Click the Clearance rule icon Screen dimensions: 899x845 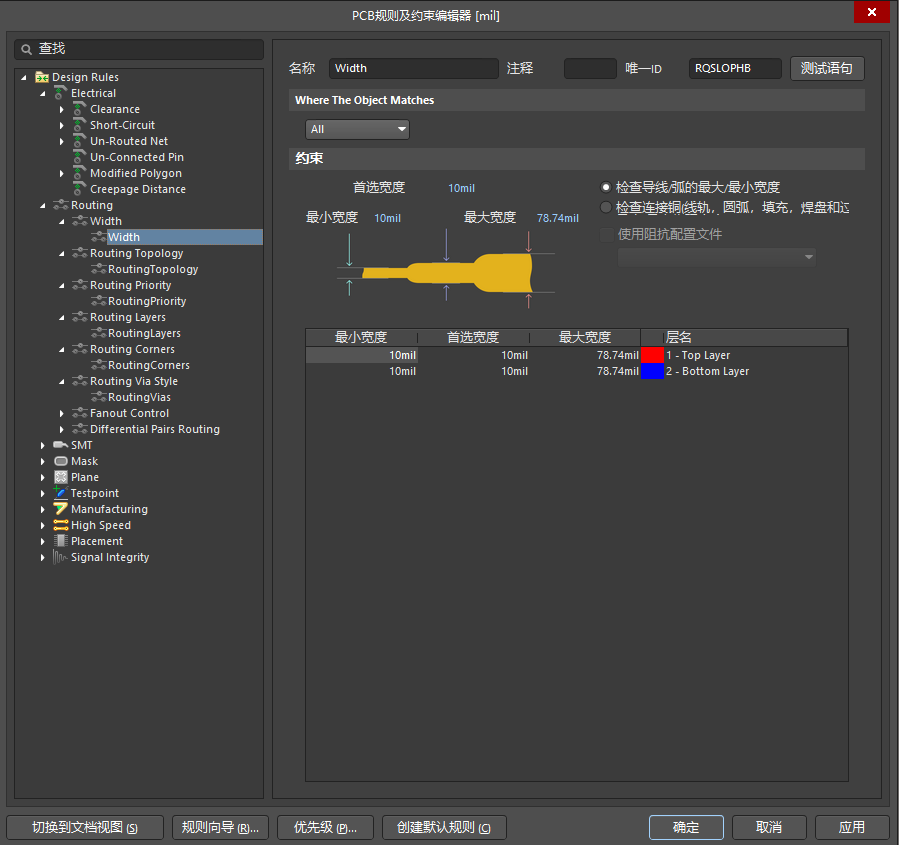pos(80,108)
